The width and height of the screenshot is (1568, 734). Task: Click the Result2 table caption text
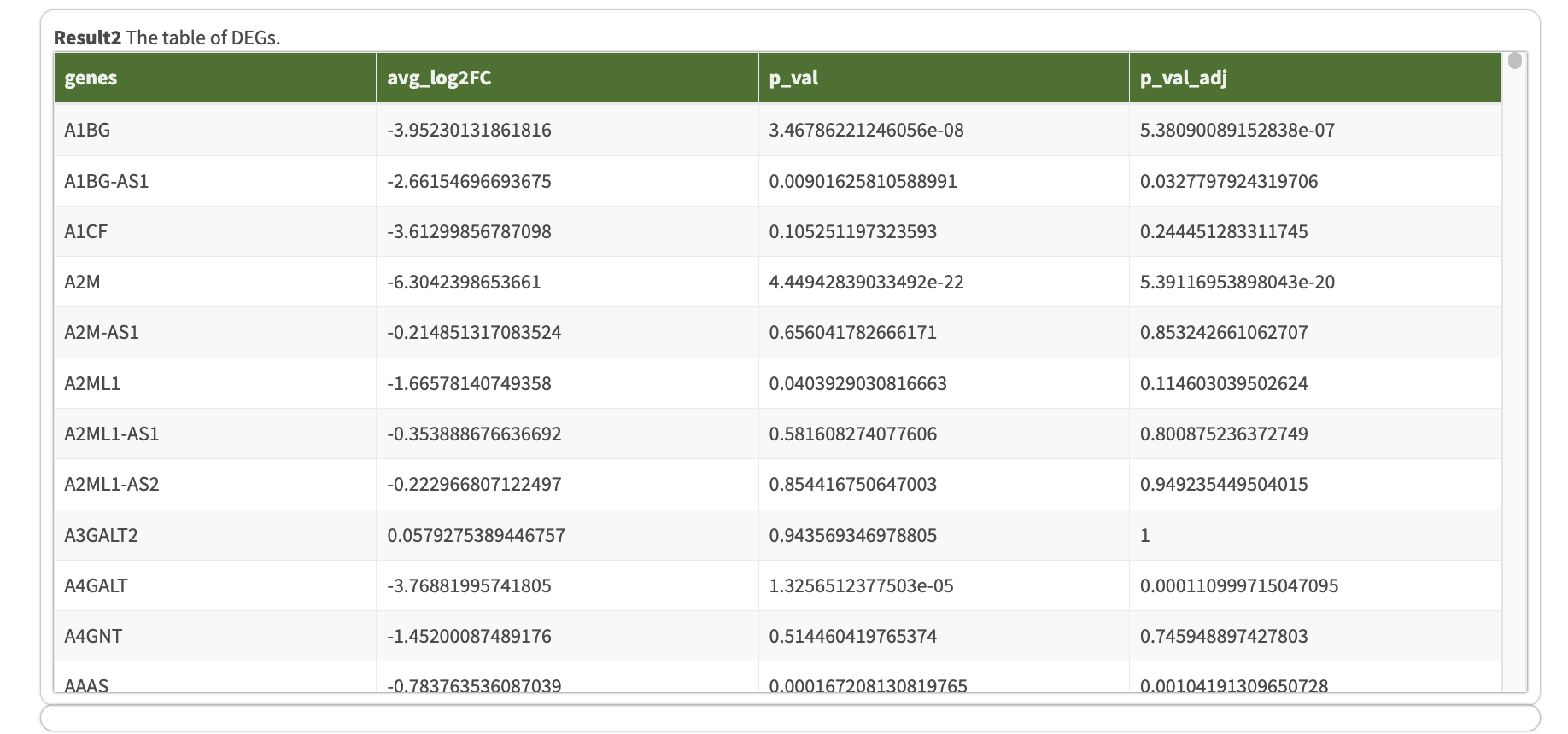(167, 38)
